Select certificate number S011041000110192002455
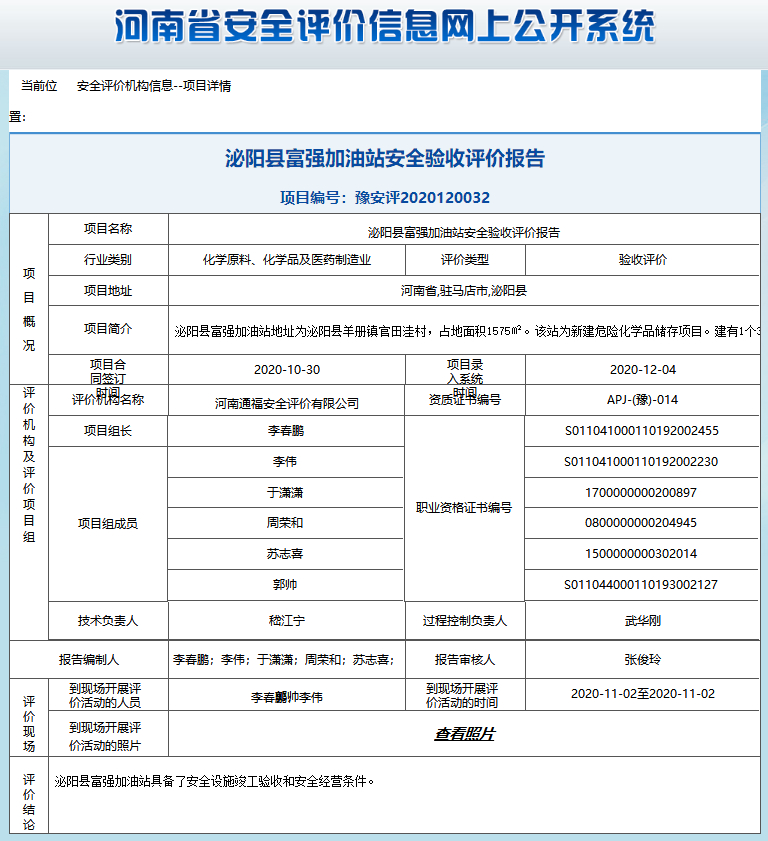Viewport: 768px width, 841px height. (x=642, y=431)
